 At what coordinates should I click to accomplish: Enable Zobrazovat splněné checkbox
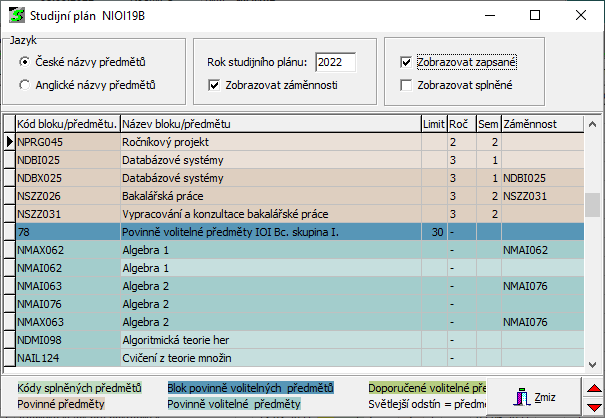click(x=405, y=85)
